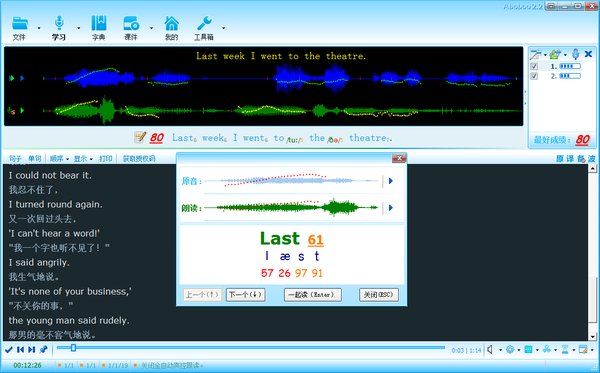Open the 学习 (Study) microphone icon
Image resolution: width=600 pixels, height=373 pixels.
point(59,23)
